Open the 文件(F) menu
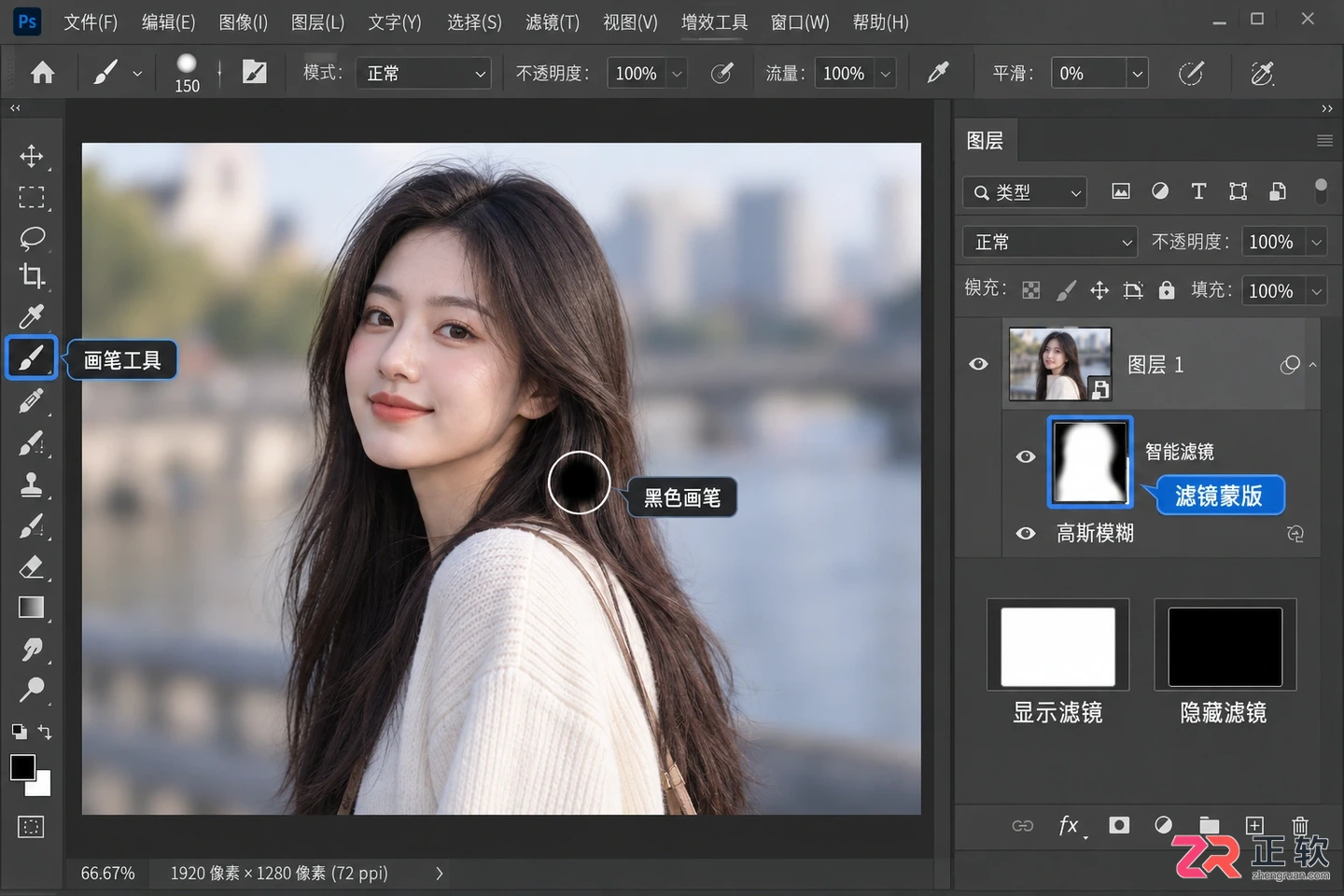The width and height of the screenshot is (1344, 896). [x=91, y=21]
